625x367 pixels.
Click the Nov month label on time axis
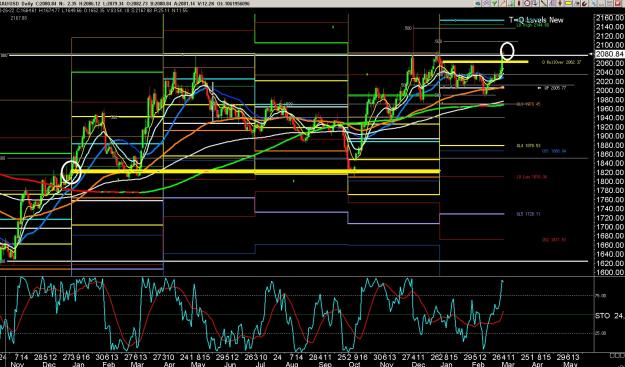tap(17, 364)
